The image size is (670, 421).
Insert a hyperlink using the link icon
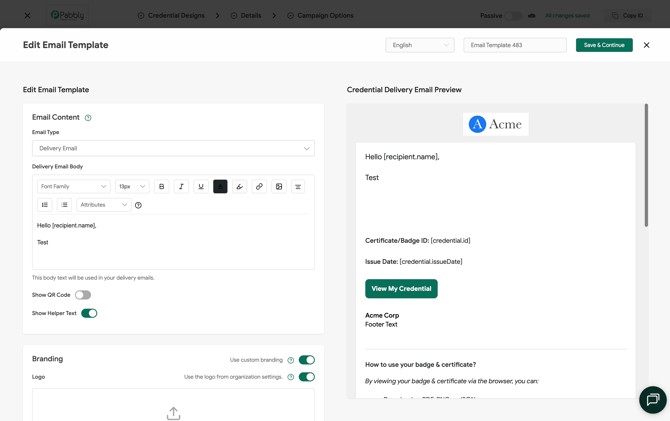[259, 186]
